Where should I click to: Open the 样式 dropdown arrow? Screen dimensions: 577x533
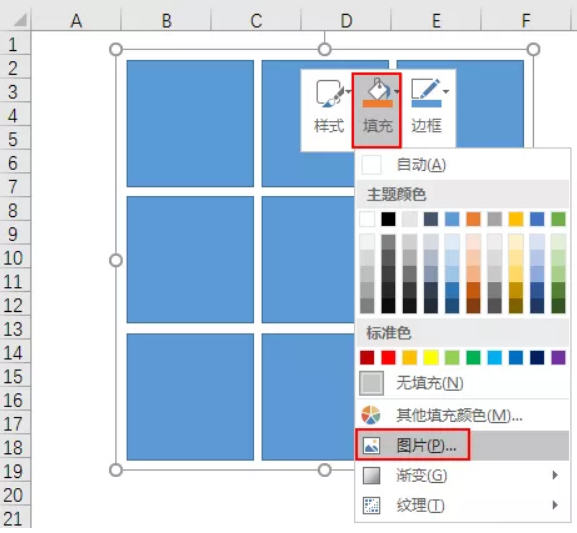(x=348, y=91)
